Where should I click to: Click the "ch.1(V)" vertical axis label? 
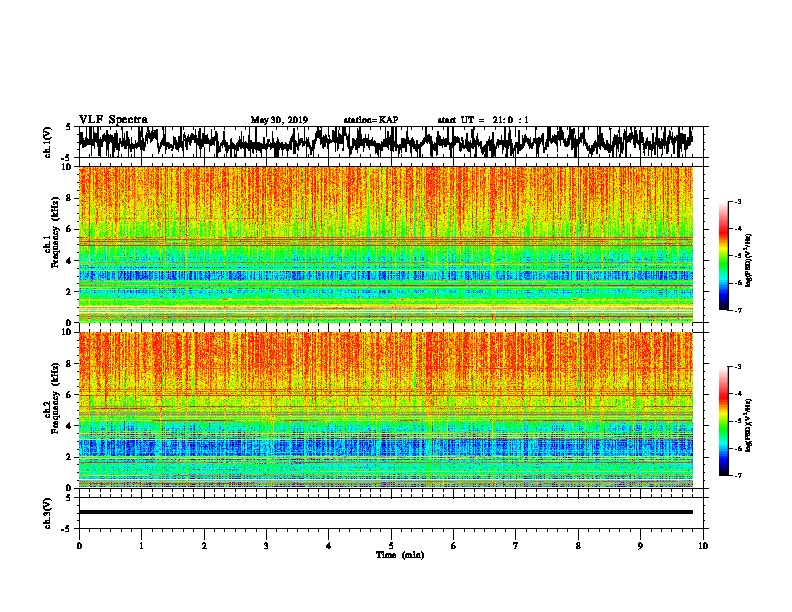tap(47, 142)
